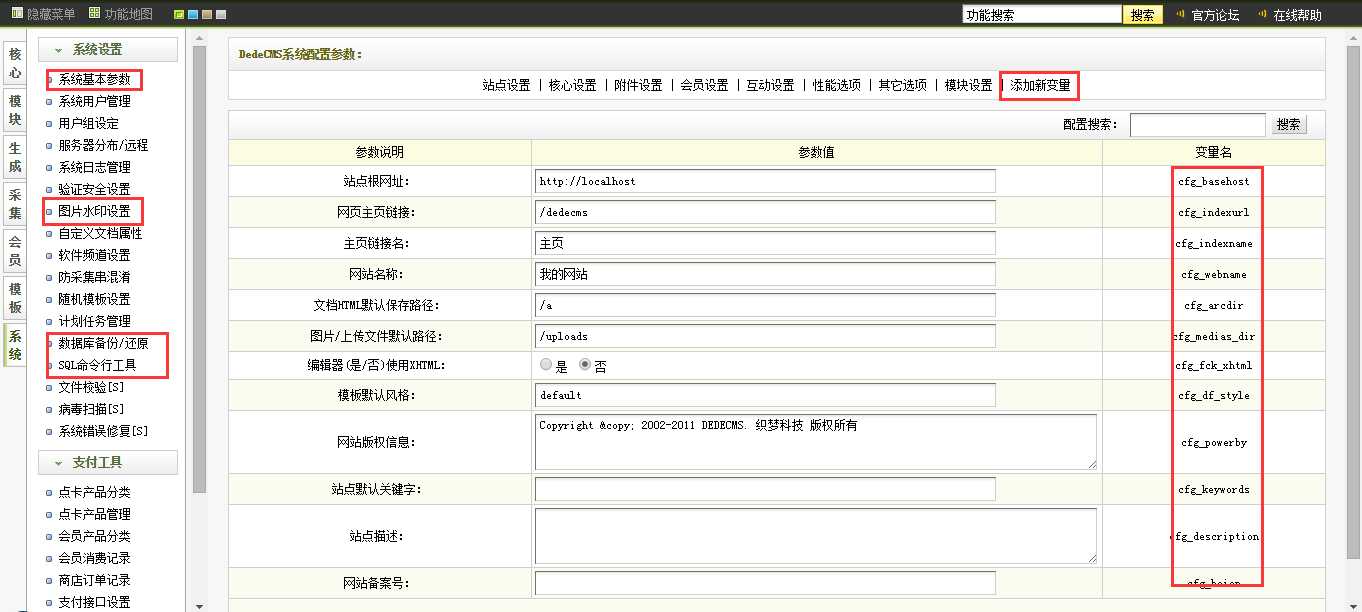Open 自定义文档属性 in sidebar
Viewport: 1362px width, 612px height.
(100, 233)
